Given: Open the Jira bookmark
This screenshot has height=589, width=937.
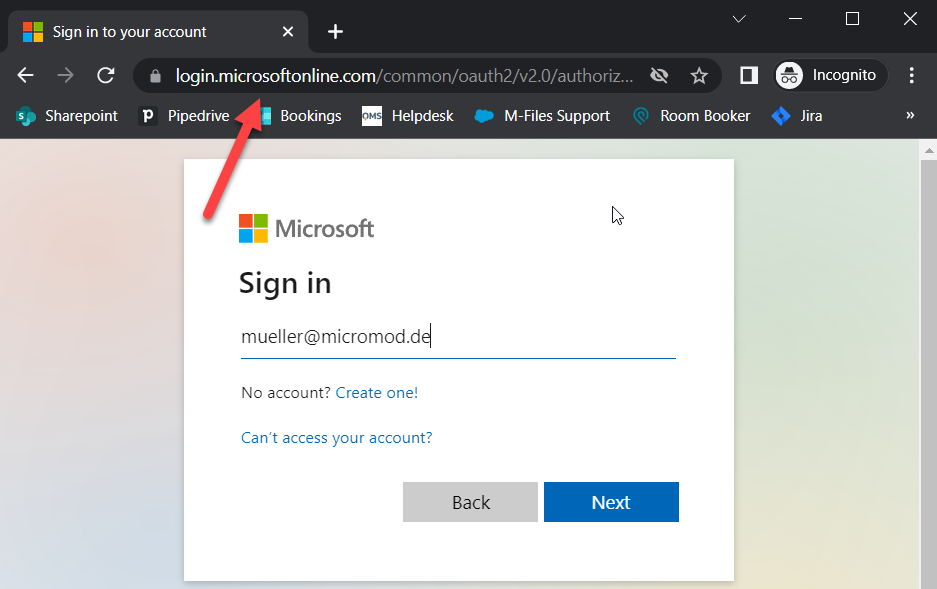Looking at the screenshot, I should click(x=797, y=116).
